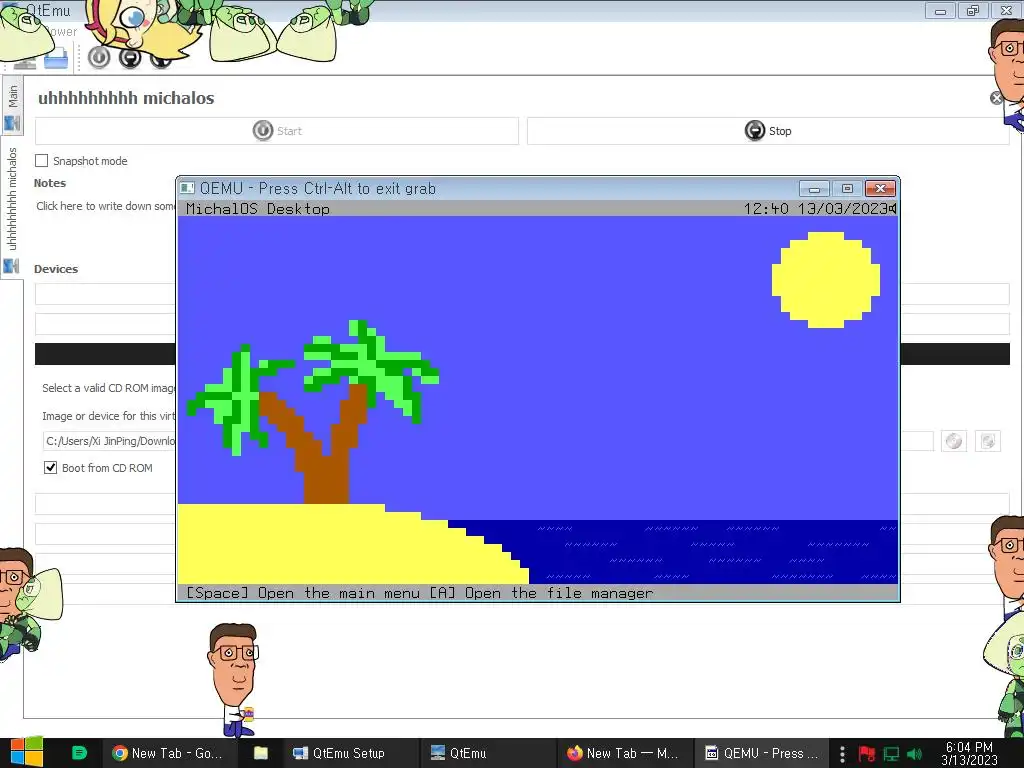Expand the system tray overflow dots
1024x768 pixels.
(842, 754)
